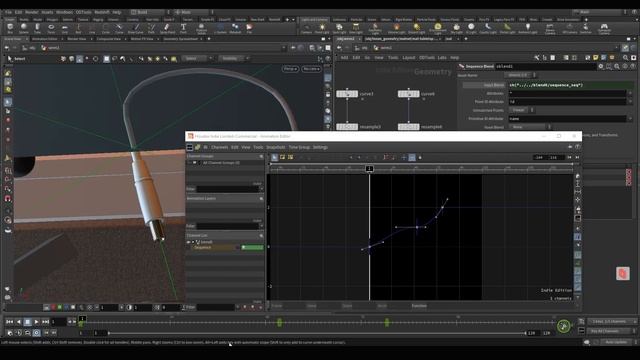Click the jump to first frame button

[x=9, y=322]
